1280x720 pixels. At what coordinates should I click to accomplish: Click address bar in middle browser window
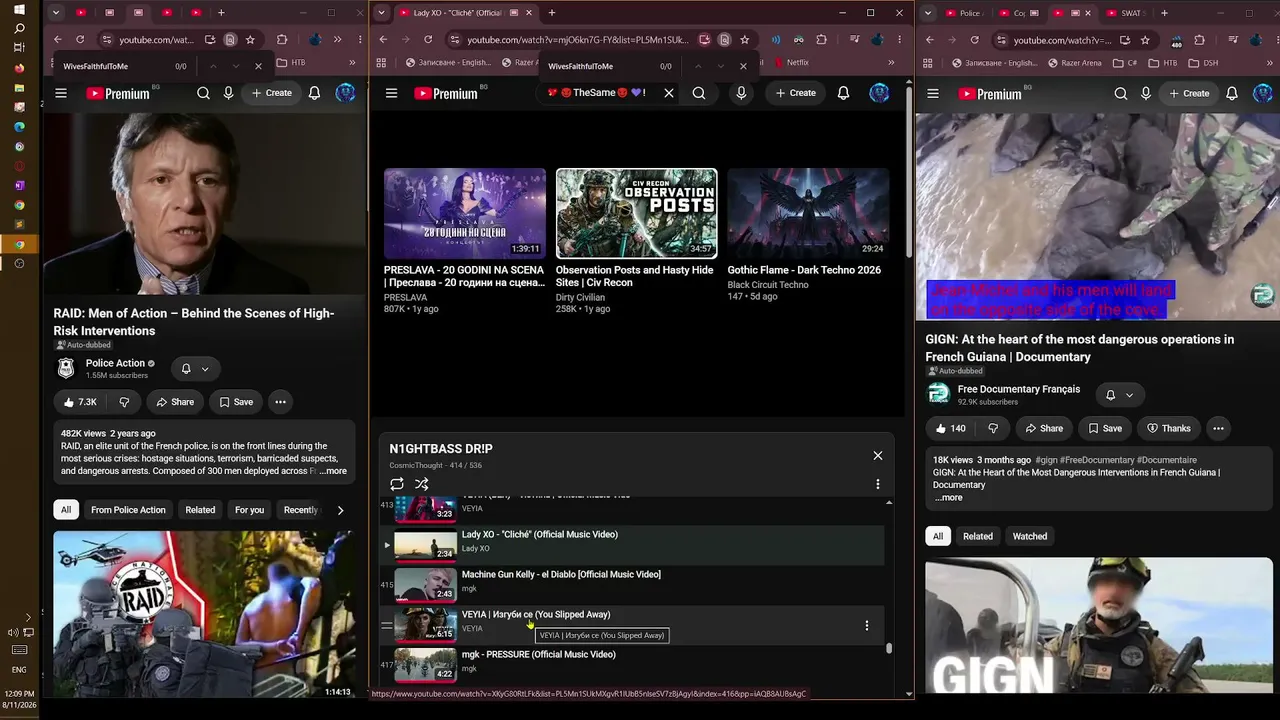pyautogui.click(x=578, y=40)
